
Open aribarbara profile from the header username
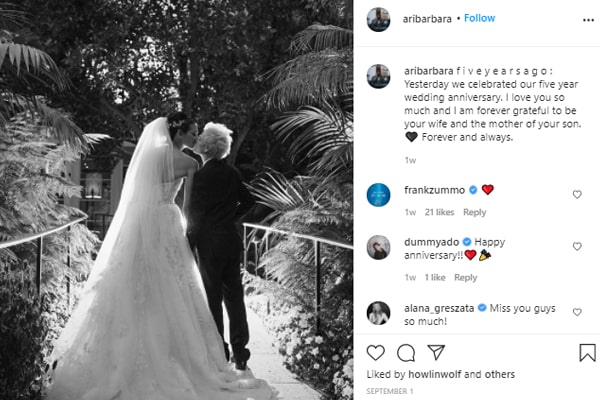point(427,19)
